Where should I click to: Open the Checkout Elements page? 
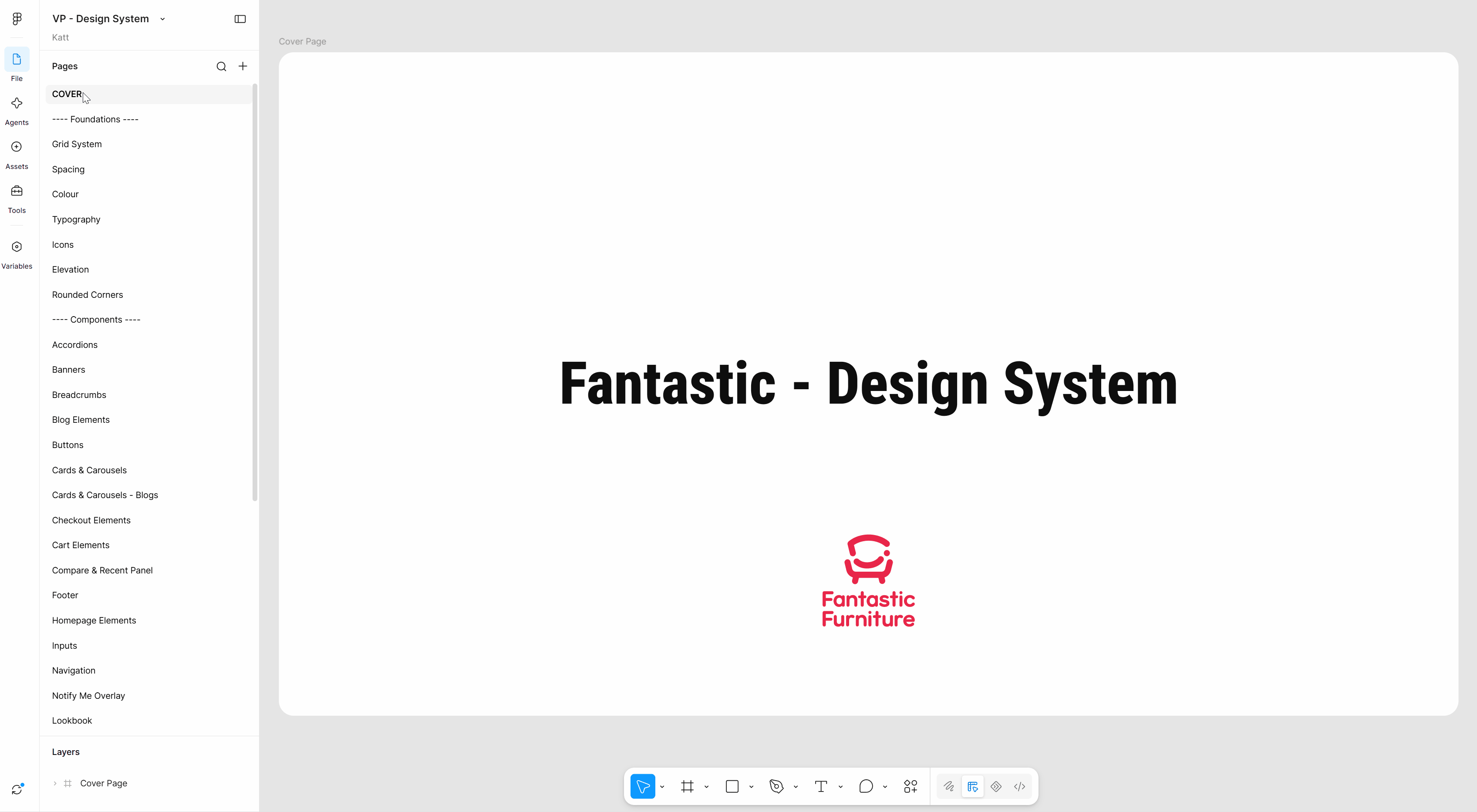pos(148,520)
